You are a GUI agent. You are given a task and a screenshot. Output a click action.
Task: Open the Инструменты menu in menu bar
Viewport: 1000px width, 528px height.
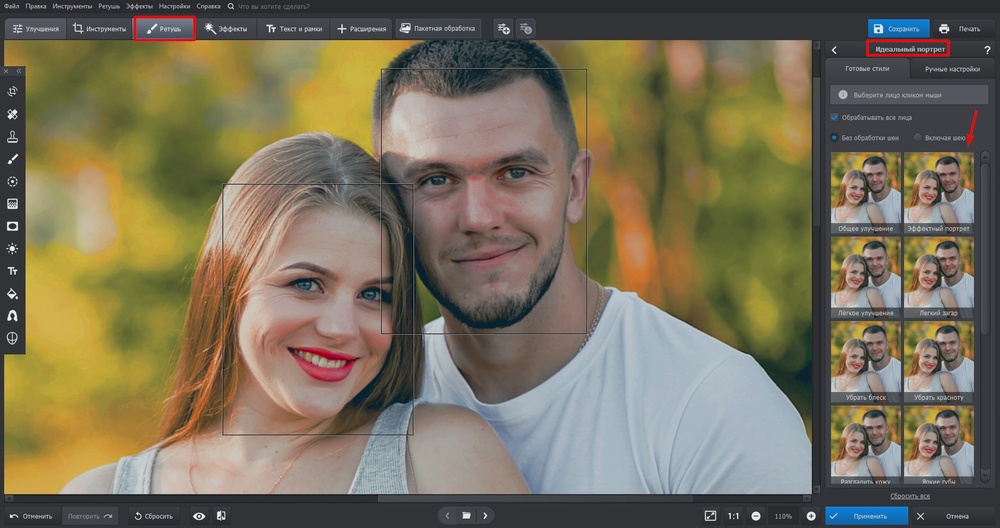click(x=72, y=6)
